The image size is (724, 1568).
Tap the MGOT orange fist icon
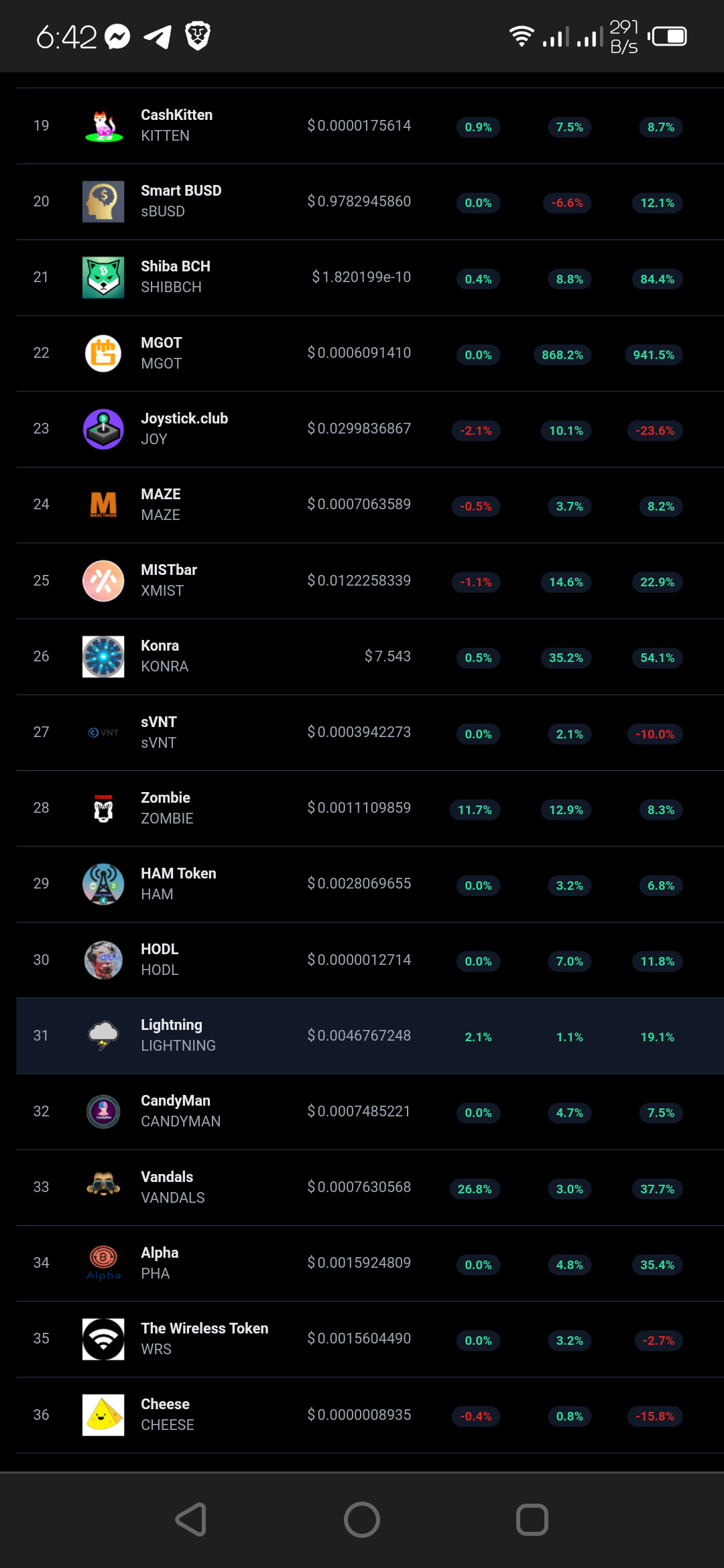103,353
